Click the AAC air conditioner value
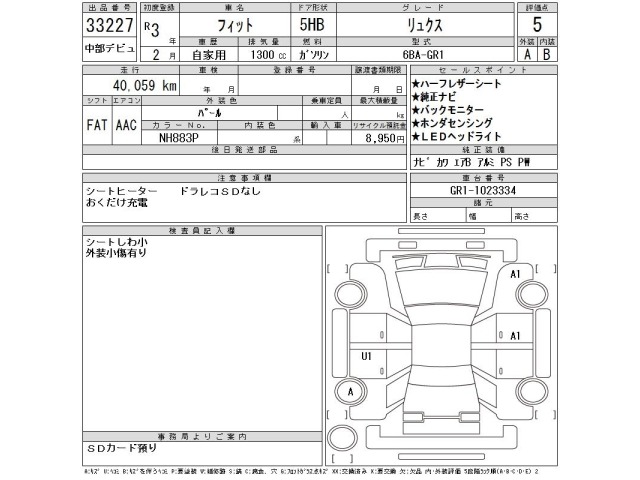This screenshot has width=640, height=480. 126,125
